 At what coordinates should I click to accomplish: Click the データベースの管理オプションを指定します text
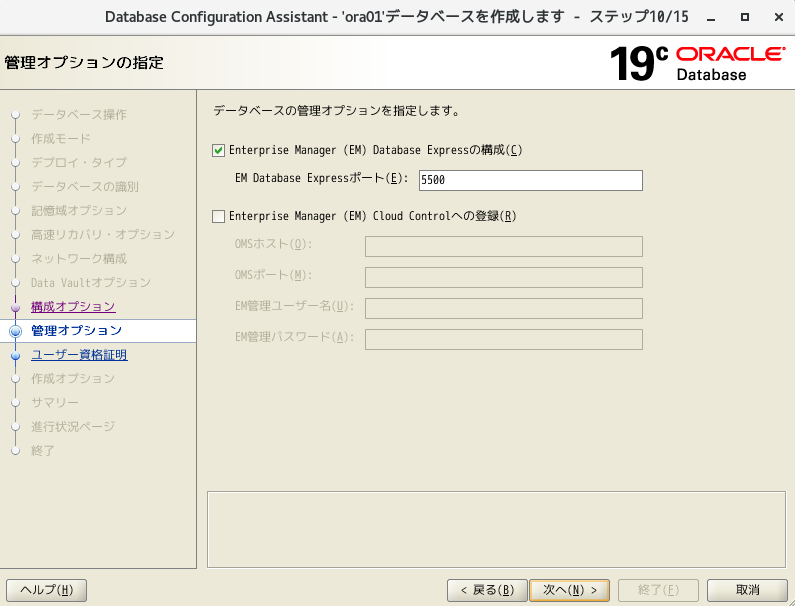[336, 111]
